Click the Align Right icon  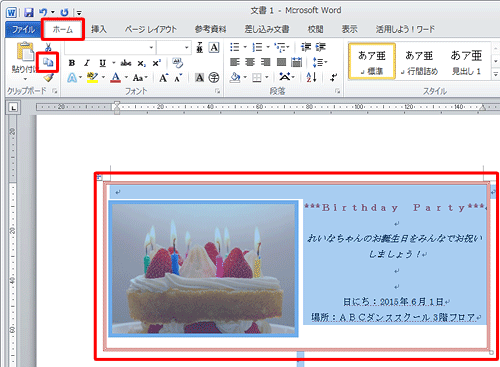tap(266, 62)
